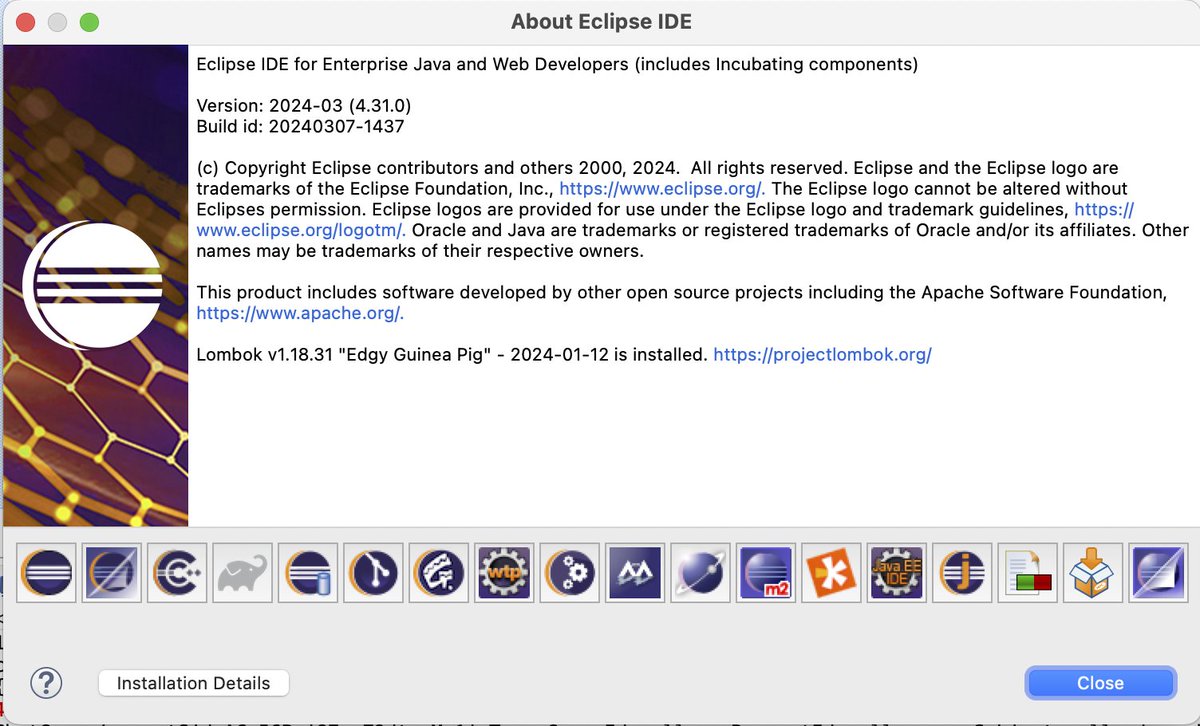Click the 'Version: 2024-03 (4.31.0)' text

click(304, 105)
